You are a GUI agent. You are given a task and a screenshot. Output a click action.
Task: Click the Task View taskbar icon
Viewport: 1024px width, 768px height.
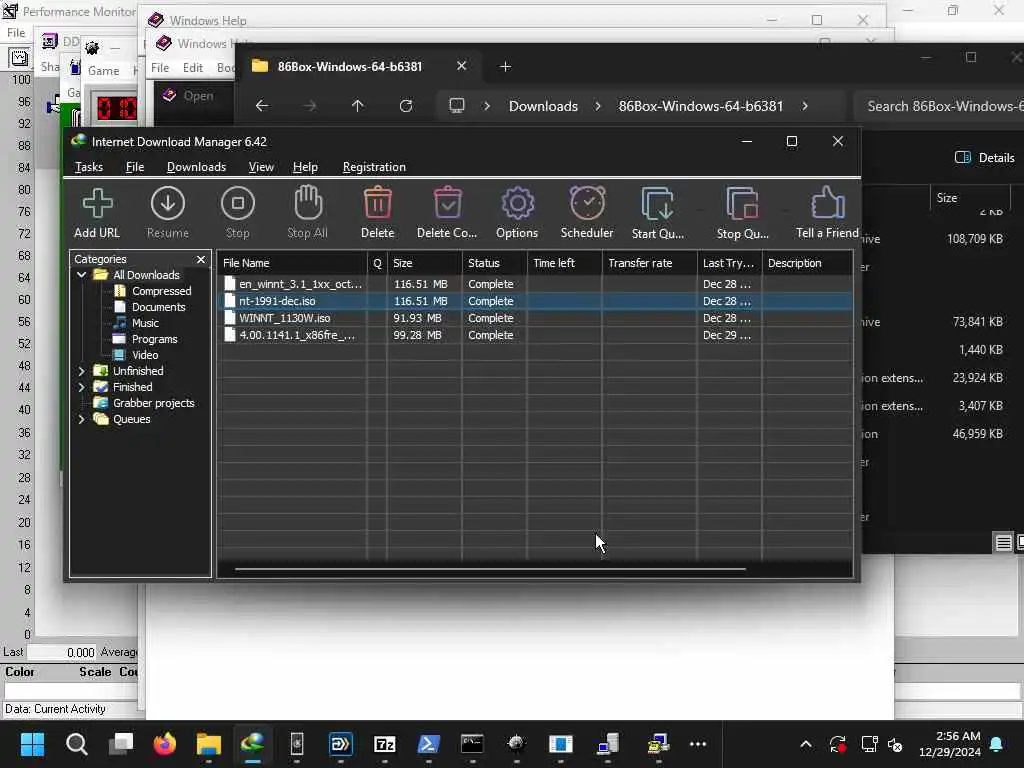(121, 744)
